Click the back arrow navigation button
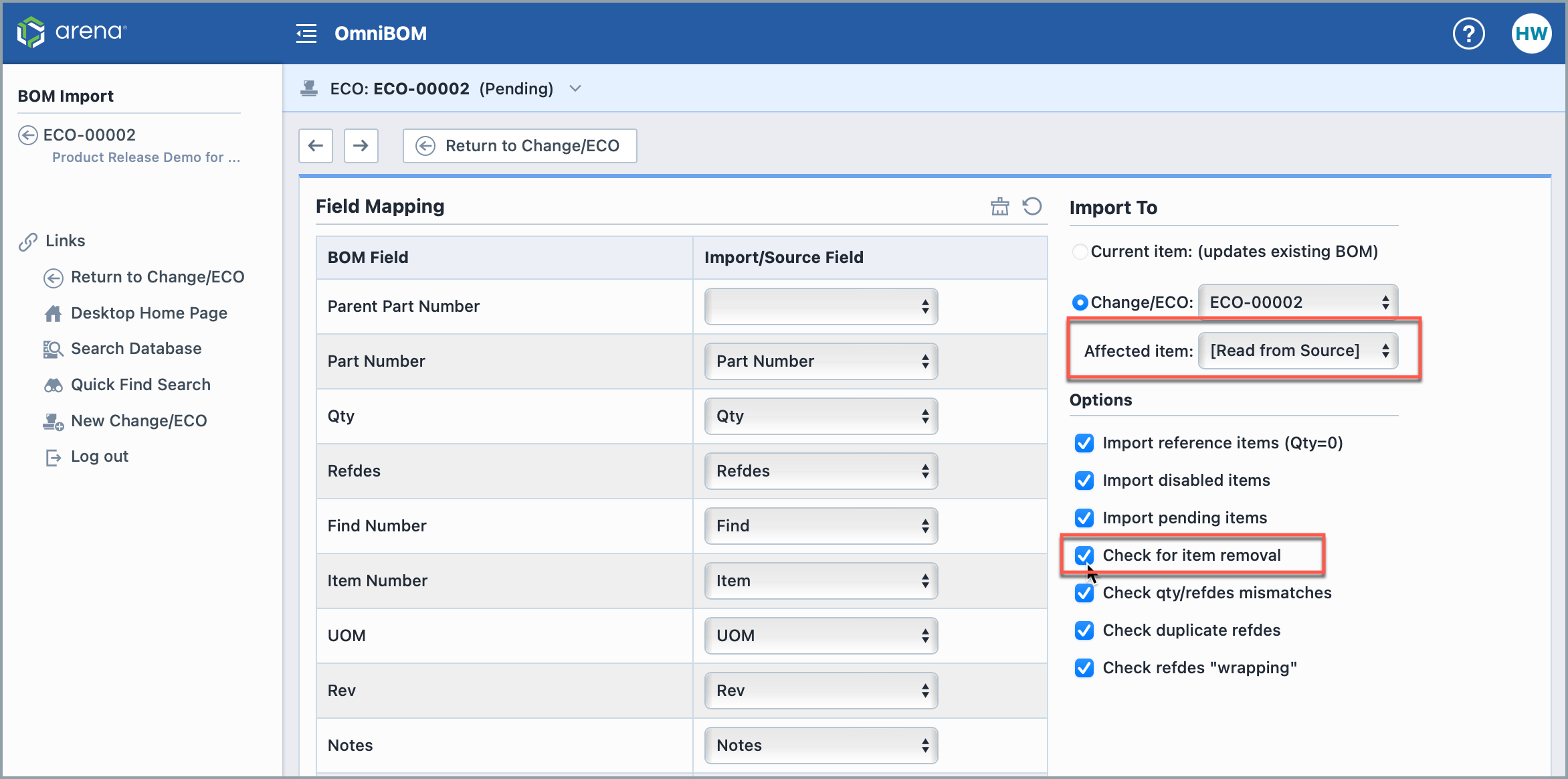This screenshot has width=1568, height=779. tap(316, 146)
